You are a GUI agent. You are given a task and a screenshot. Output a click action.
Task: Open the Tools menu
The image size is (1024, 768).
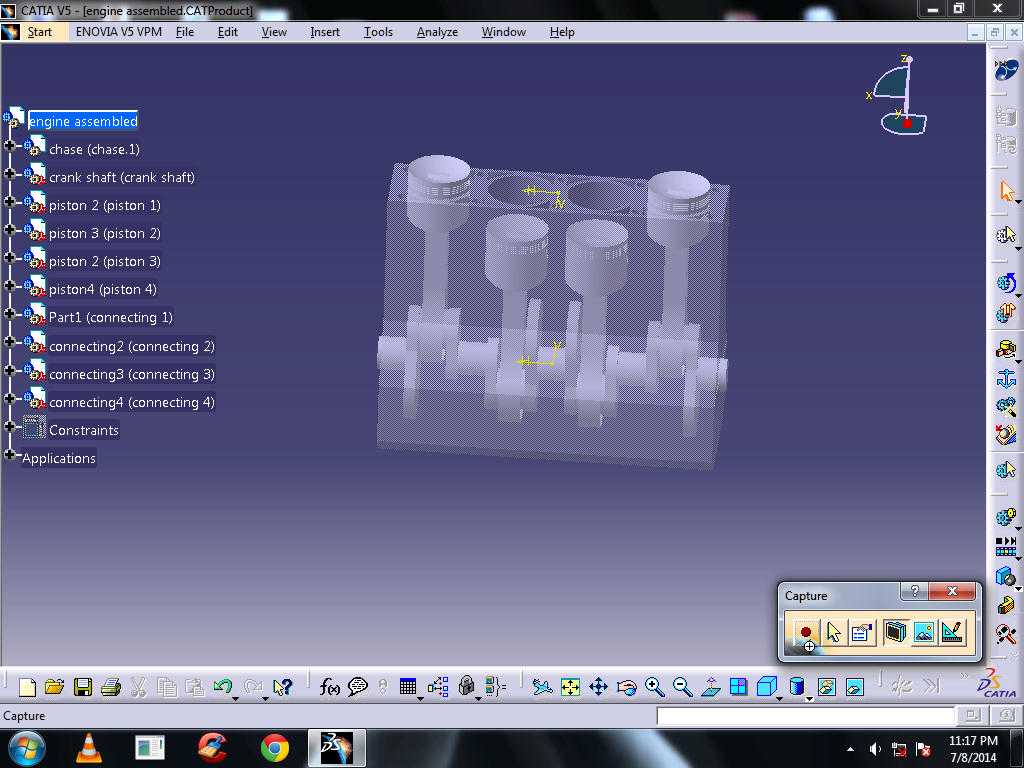378,31
